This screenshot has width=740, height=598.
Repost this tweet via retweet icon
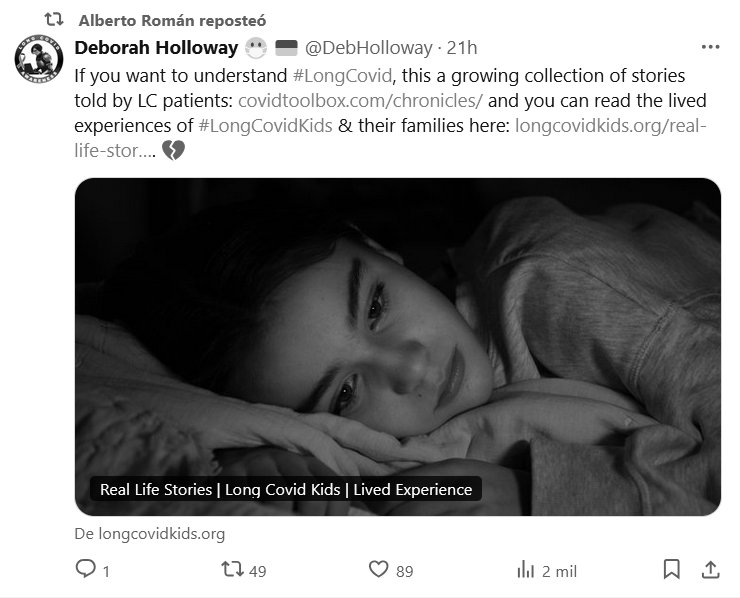tap(232, 569)
